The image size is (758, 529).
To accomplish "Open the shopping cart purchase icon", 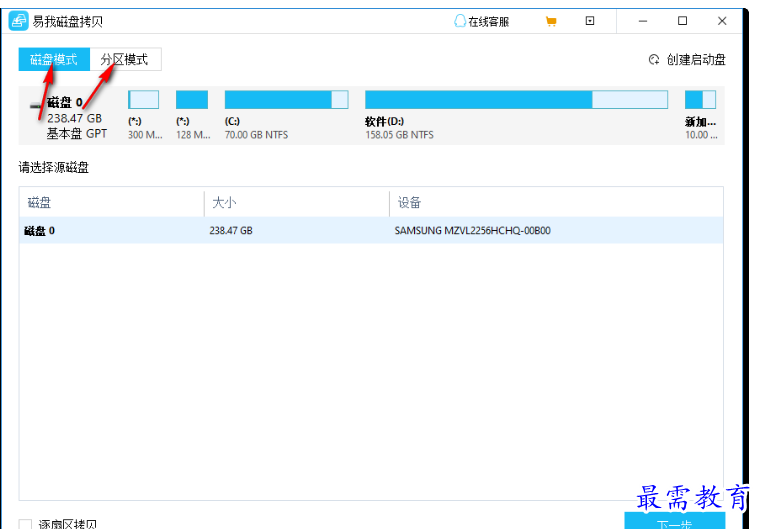I will [x=551, y=21].
